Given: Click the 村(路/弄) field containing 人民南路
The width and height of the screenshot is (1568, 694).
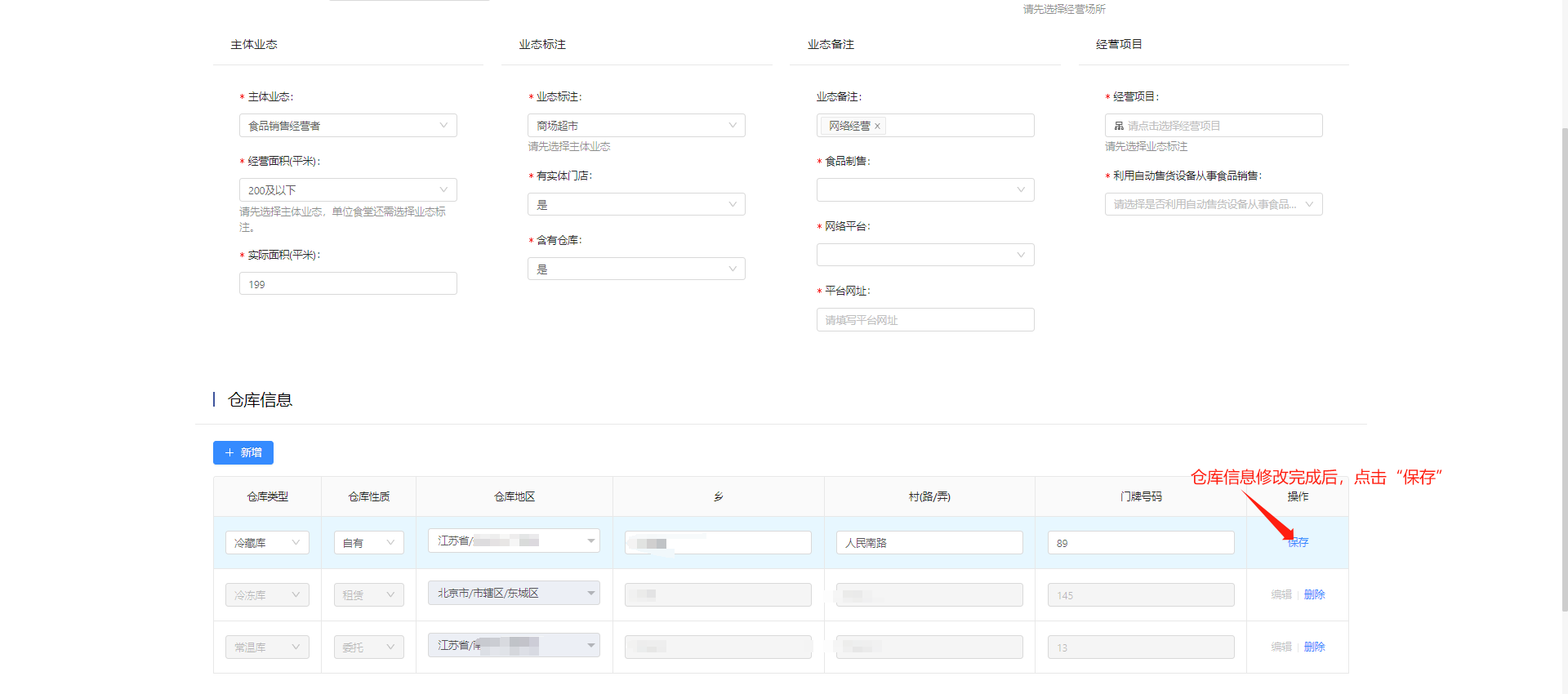Looking at the screenshot, I should pyautogui.click(x=929, y=543).
